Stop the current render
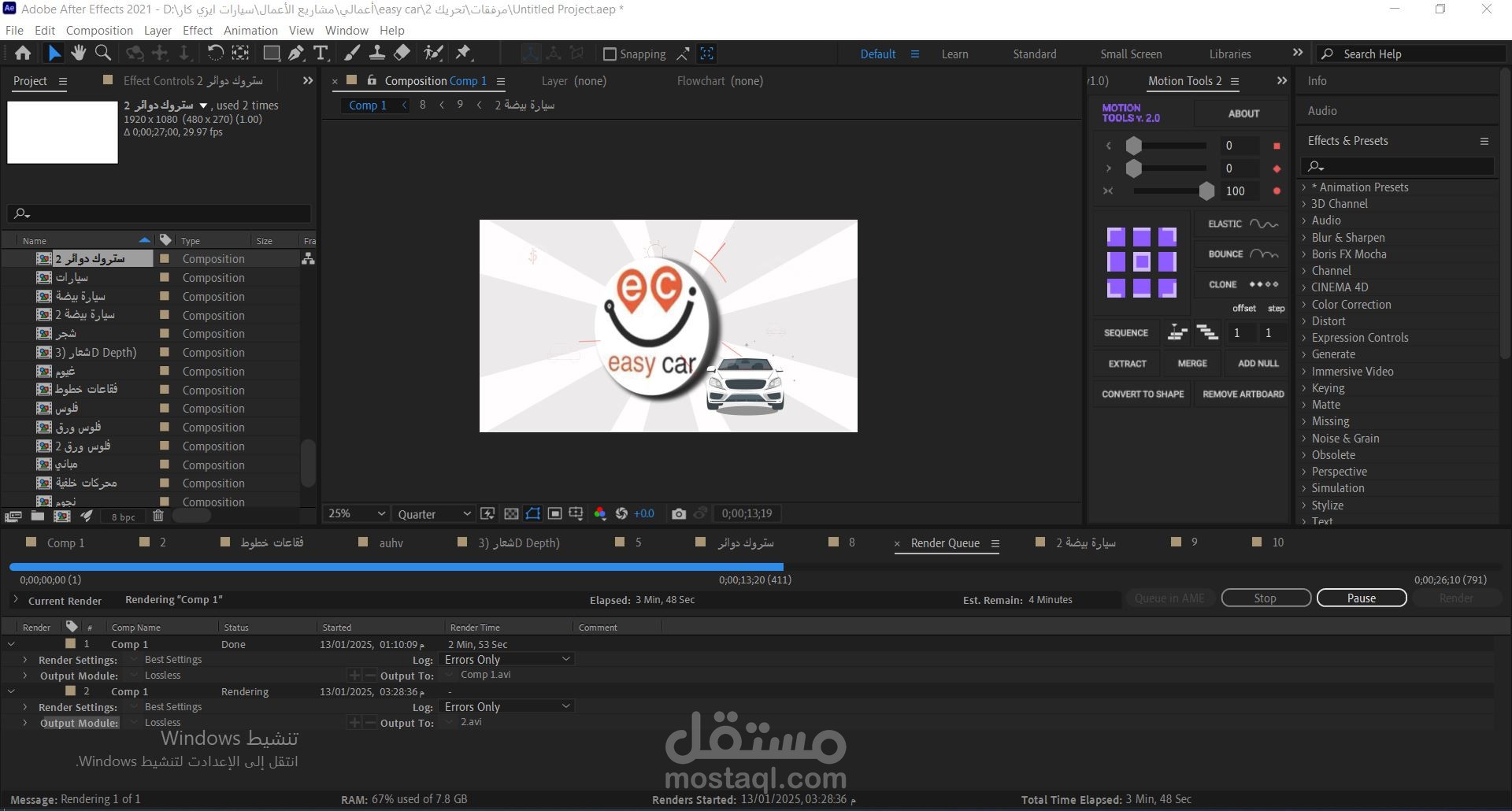Viewport: 1512px width, 811px height. point(1266,598)
